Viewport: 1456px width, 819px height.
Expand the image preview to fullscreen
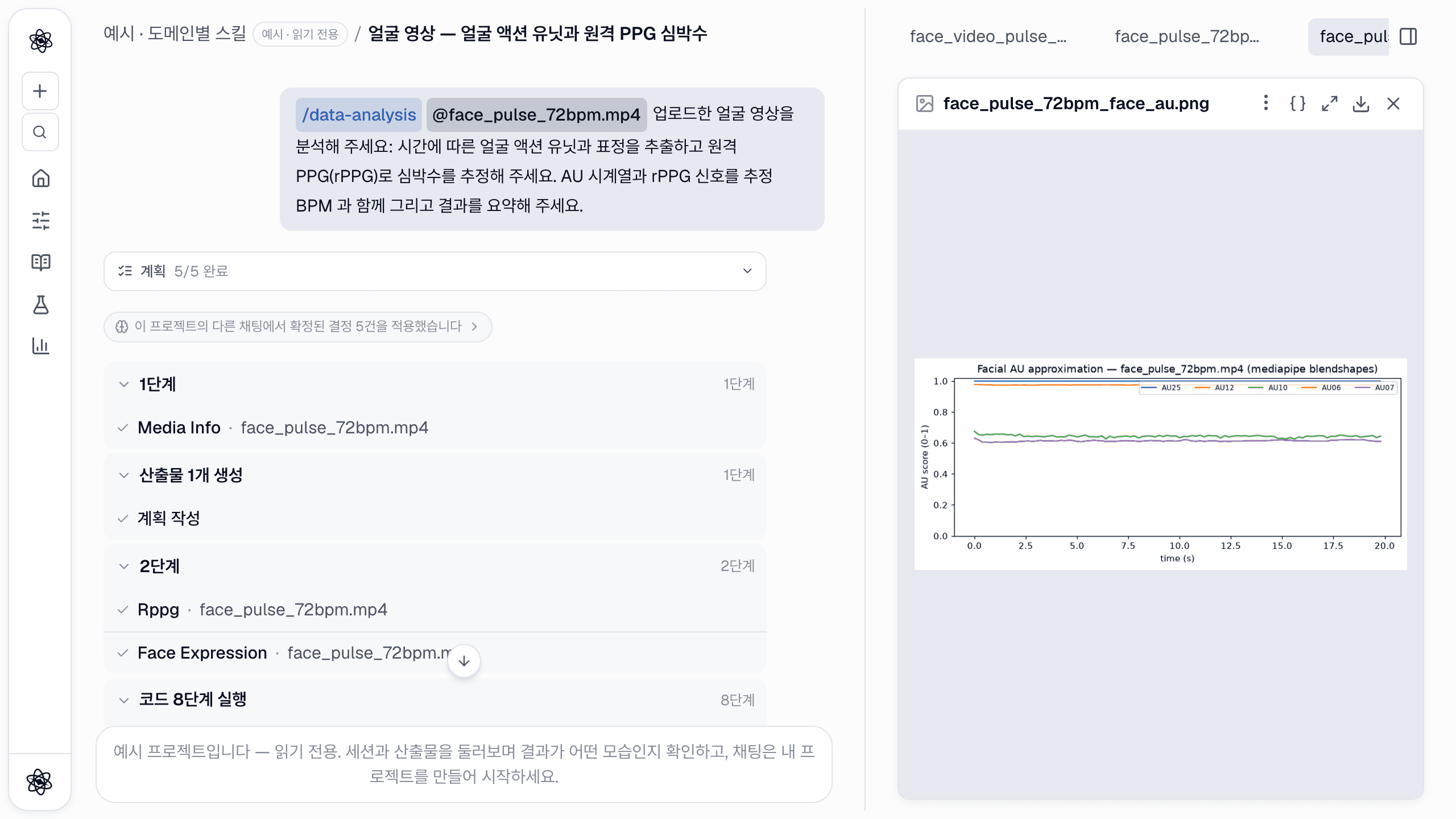(1329, 104)
